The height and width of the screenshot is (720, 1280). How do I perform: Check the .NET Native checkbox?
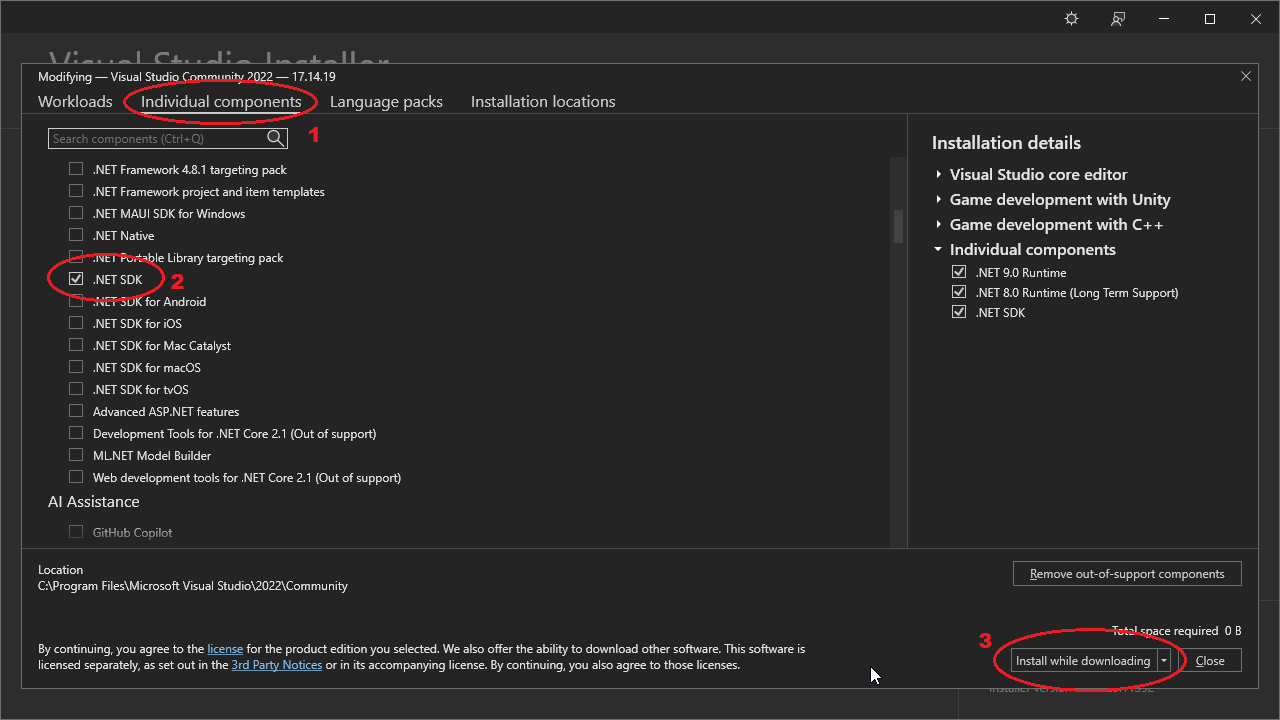[76, 235]
